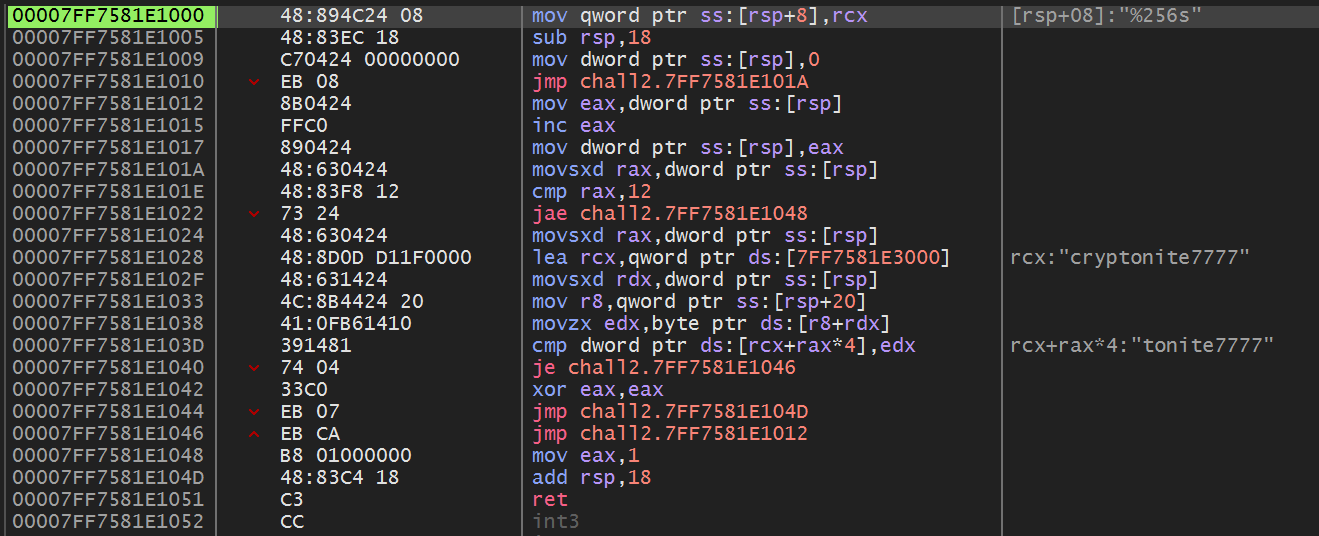Click jump arrow beside bytes EB 08

[x=254, y=82]
